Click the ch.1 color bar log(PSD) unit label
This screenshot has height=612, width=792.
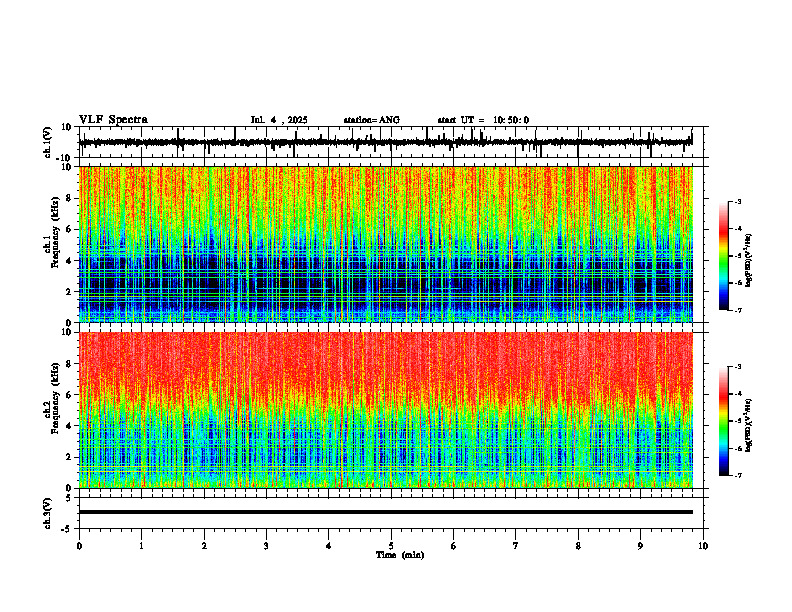[749, 261]
